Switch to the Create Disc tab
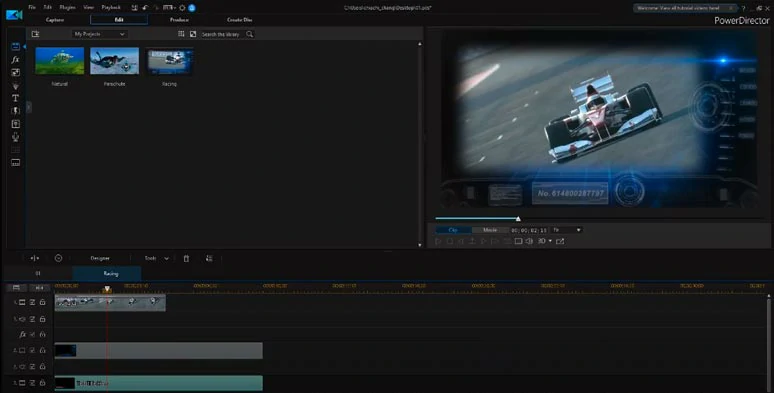Screen dimensions: 774x393 [x=239, y=20]
